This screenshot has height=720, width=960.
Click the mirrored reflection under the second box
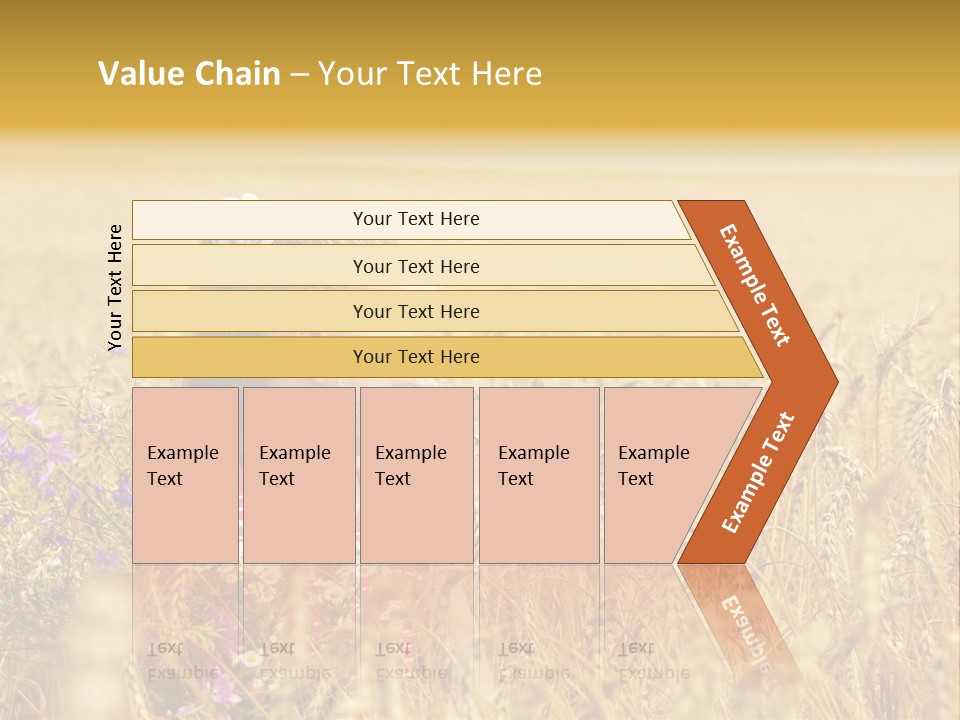pos(298,640)
